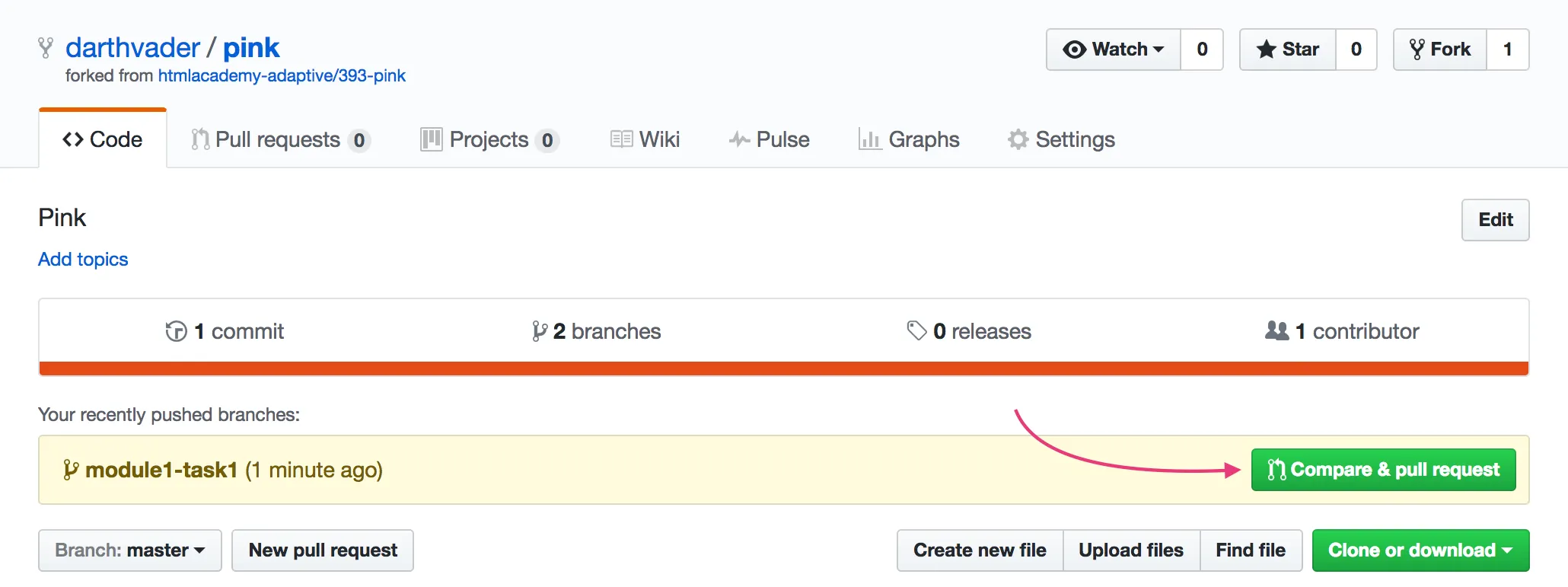Fork the repository with the Fork button
1568x587 pixels.
1440,49
